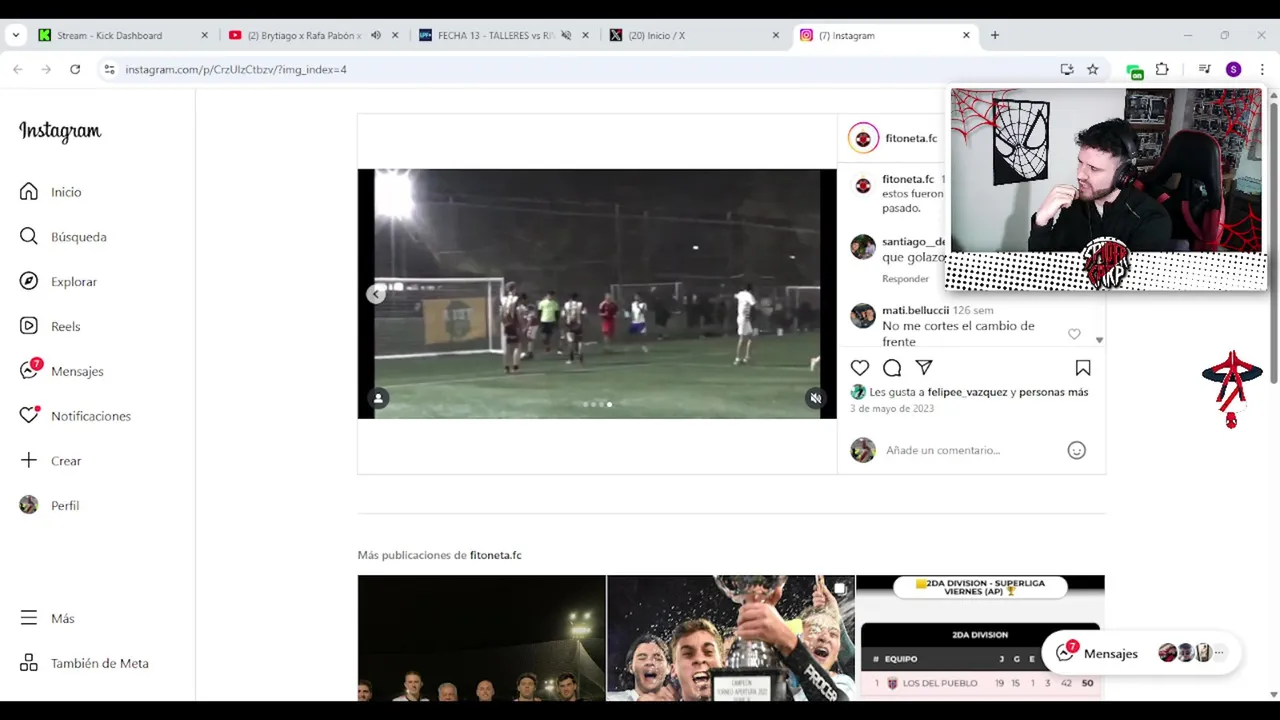Open Explorar compass icon
The image size is (1280, 720).
coord(29,282)
